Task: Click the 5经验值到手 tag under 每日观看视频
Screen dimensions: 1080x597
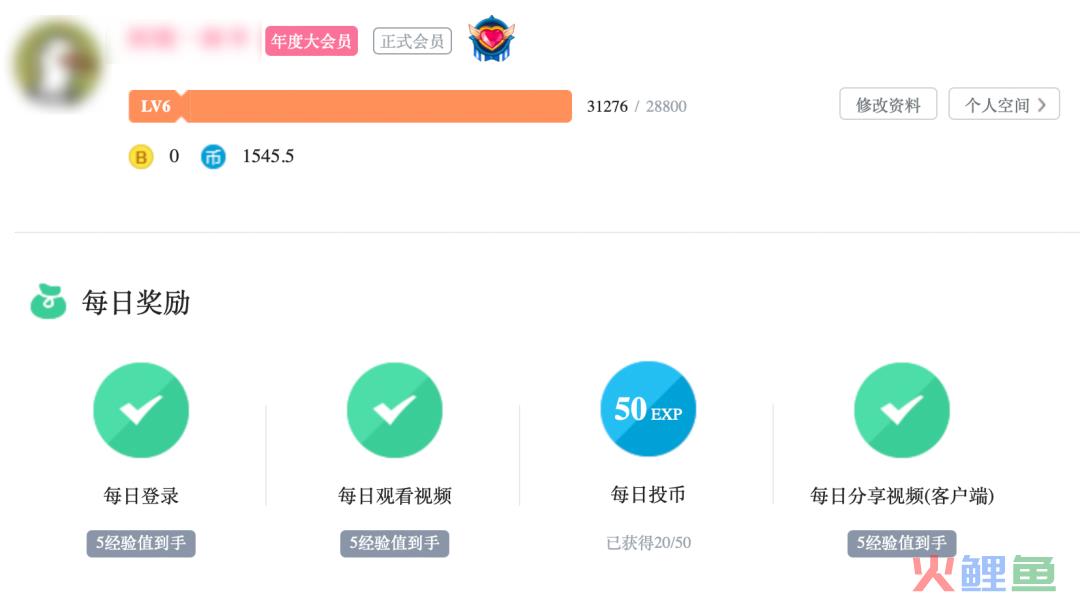Action: (395, 543)
